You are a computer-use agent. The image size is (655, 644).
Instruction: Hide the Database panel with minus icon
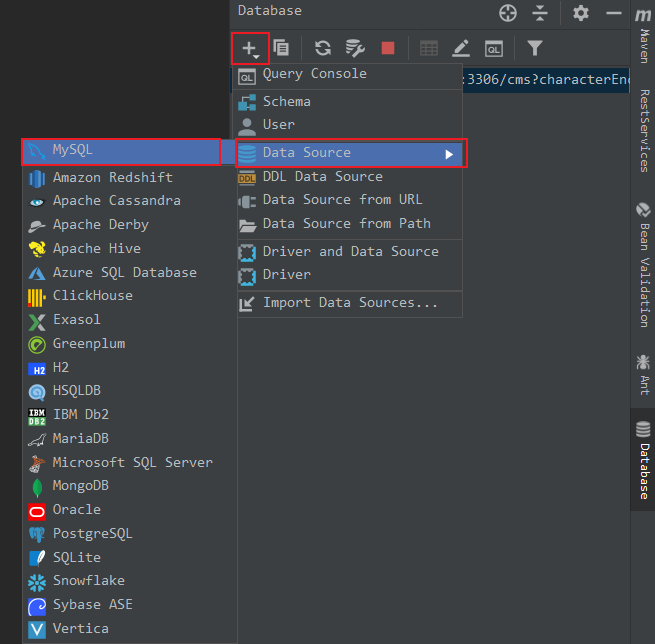point(614,13)
